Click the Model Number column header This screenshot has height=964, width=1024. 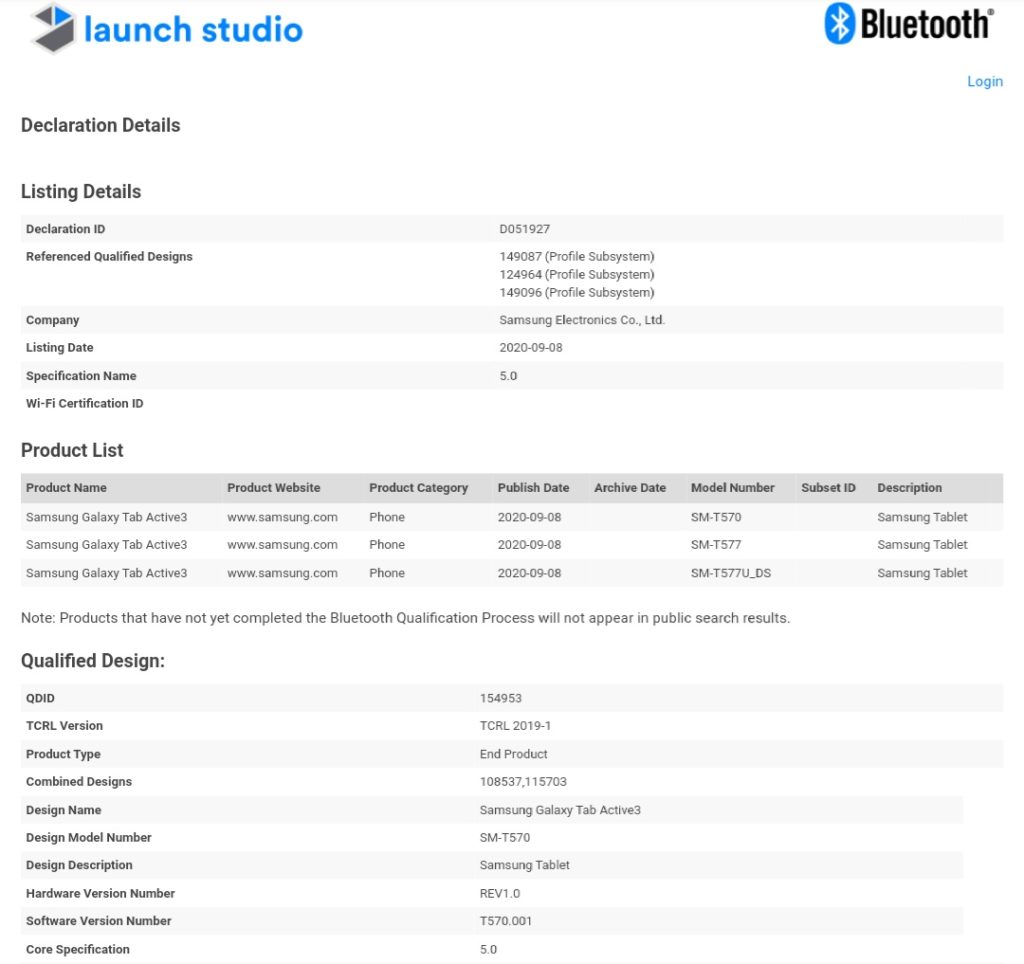tap(732, 488)
